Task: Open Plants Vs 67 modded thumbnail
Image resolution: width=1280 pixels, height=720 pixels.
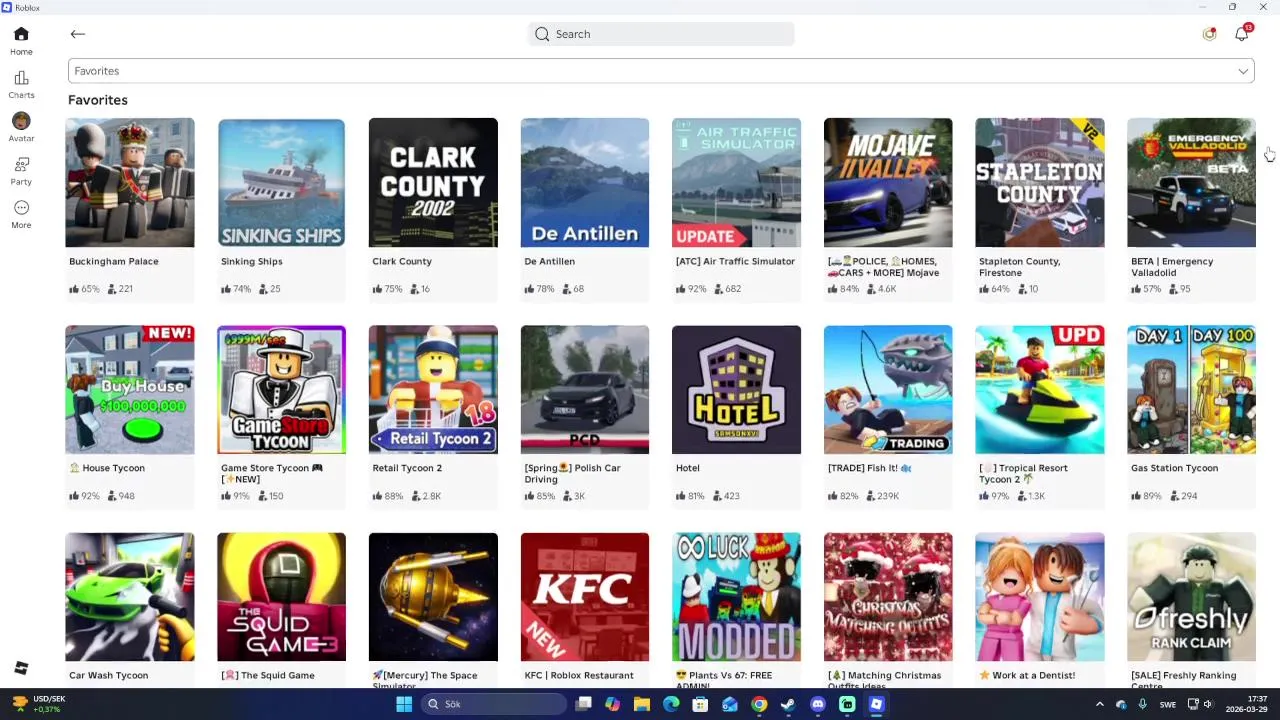Action: (736, 597)
